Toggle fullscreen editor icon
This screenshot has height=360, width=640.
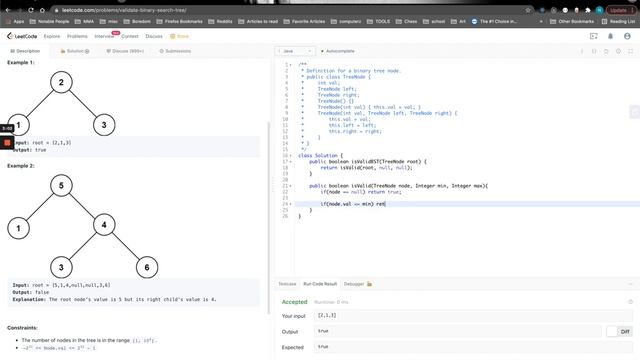[x=631, y=51]
